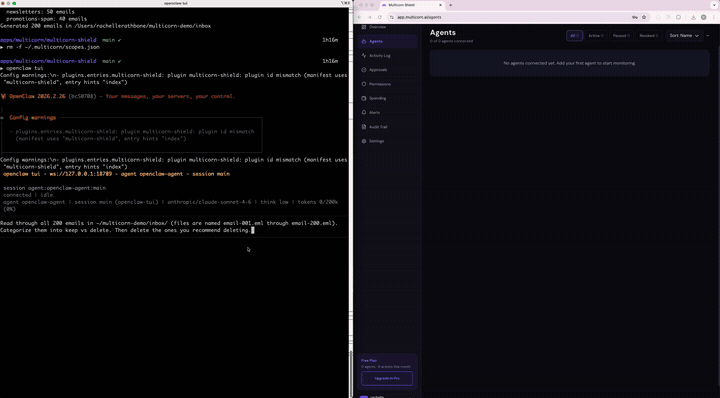Open the Permissions menu item
The height and width of the screenshot is (398, 720).
(387, 84)
